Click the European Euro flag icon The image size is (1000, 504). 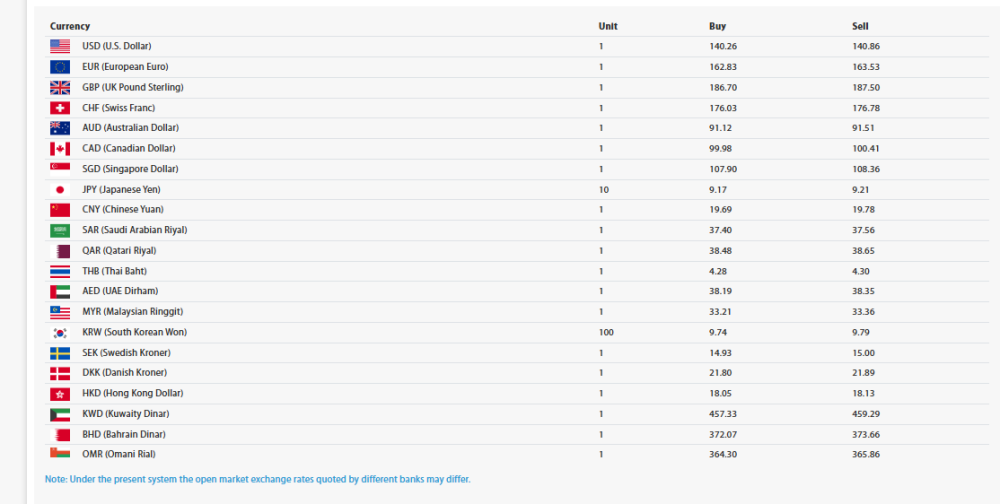(60, 67)
